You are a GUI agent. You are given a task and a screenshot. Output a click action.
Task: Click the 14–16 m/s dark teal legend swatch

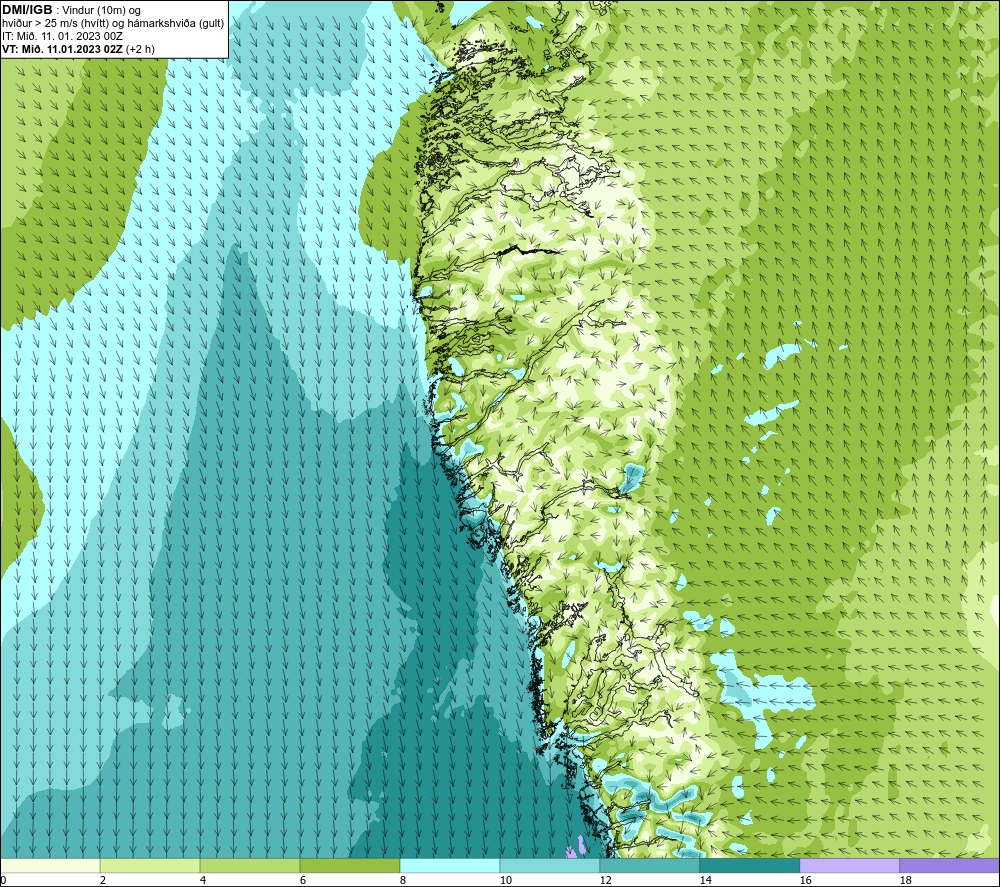[749, 866]
